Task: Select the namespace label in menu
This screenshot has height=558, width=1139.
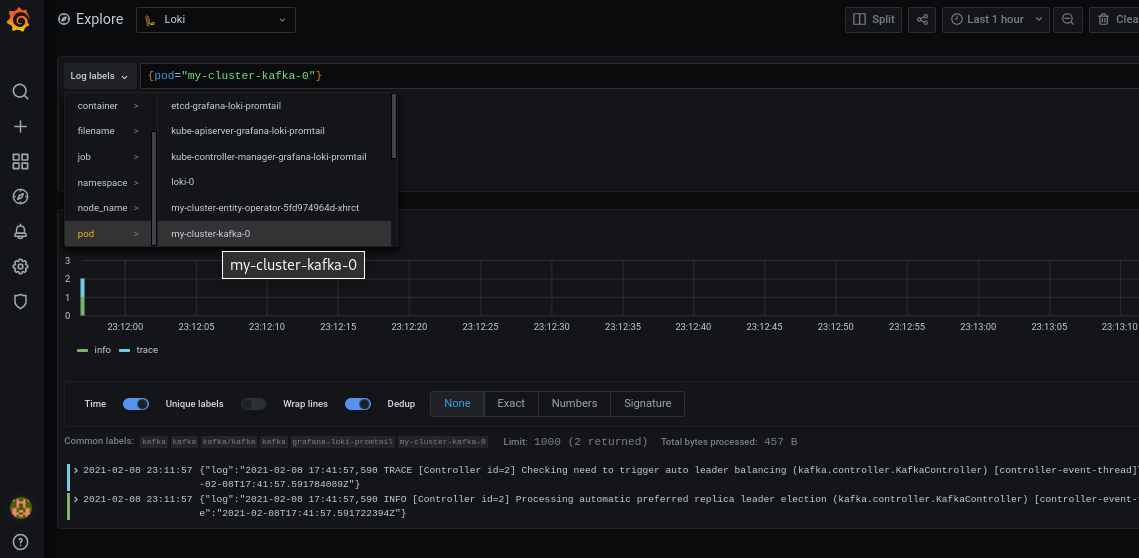Action: (103, 183)
